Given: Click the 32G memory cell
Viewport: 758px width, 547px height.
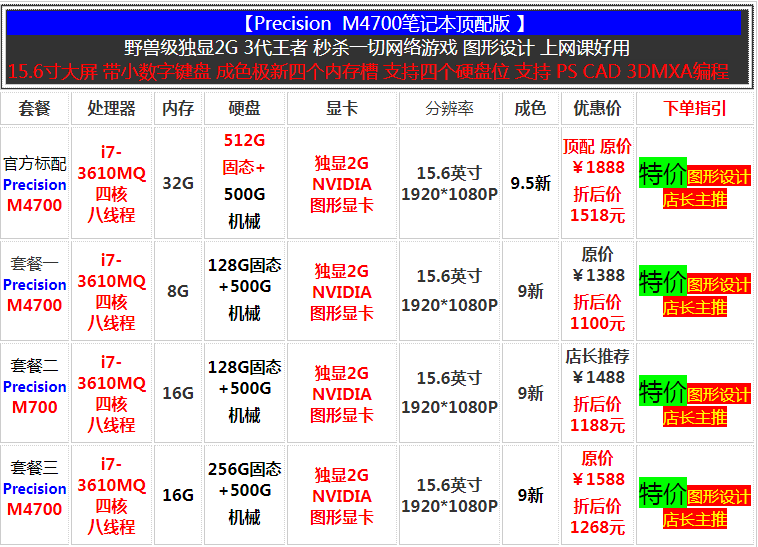Looking at the screenshot, I should click(x=178, y=183).
